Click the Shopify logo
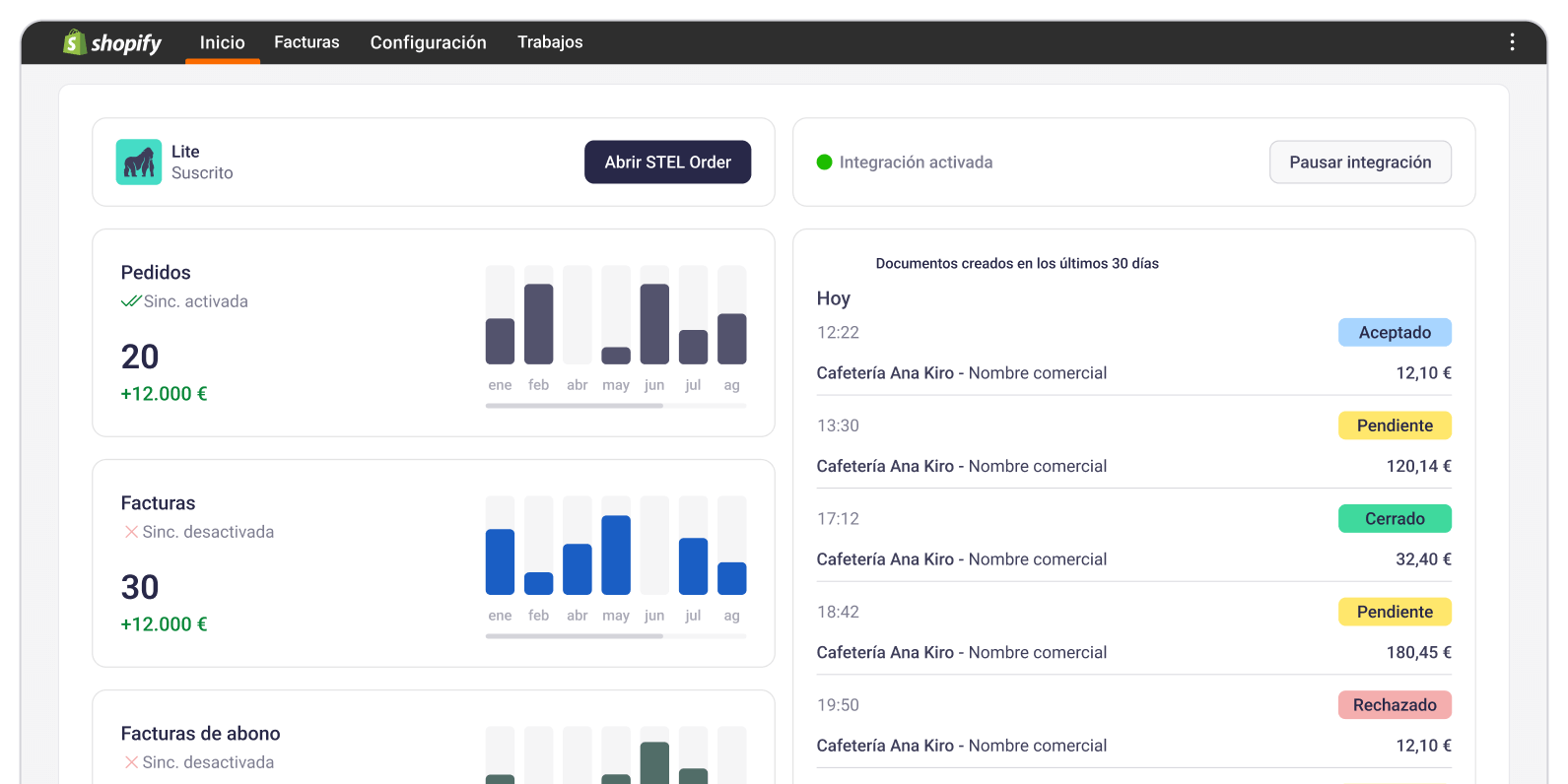Screen dimensions: 1568x784 click(x=111, y=42)
